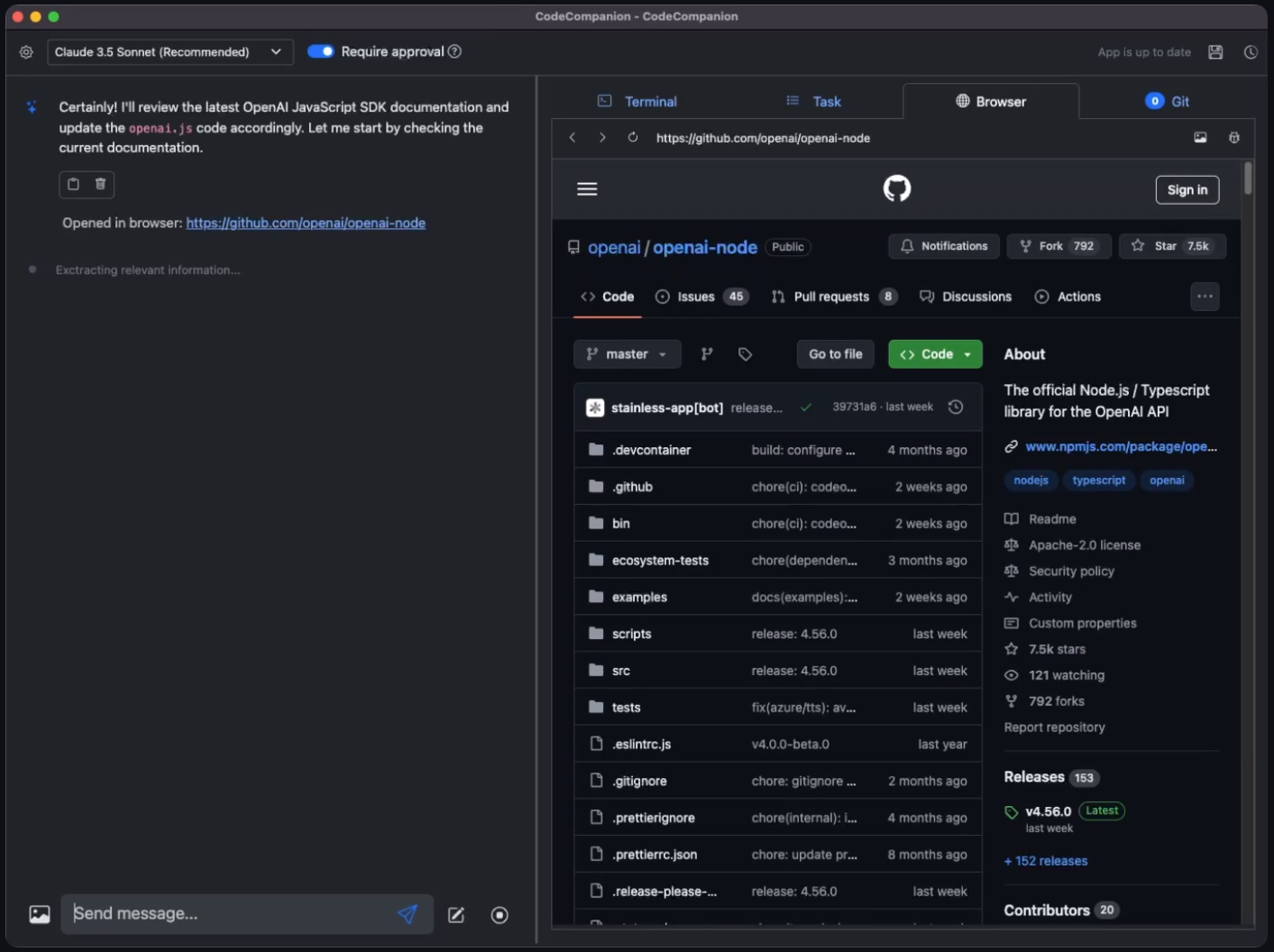1274x952 pixels.
Task: Click Report repository link
Action: point(1054,728)
